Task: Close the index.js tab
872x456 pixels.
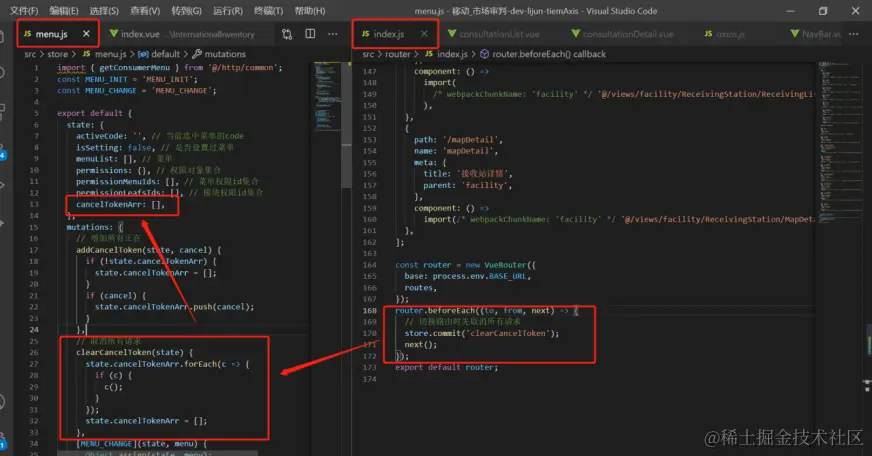Action: coord(424,34)
